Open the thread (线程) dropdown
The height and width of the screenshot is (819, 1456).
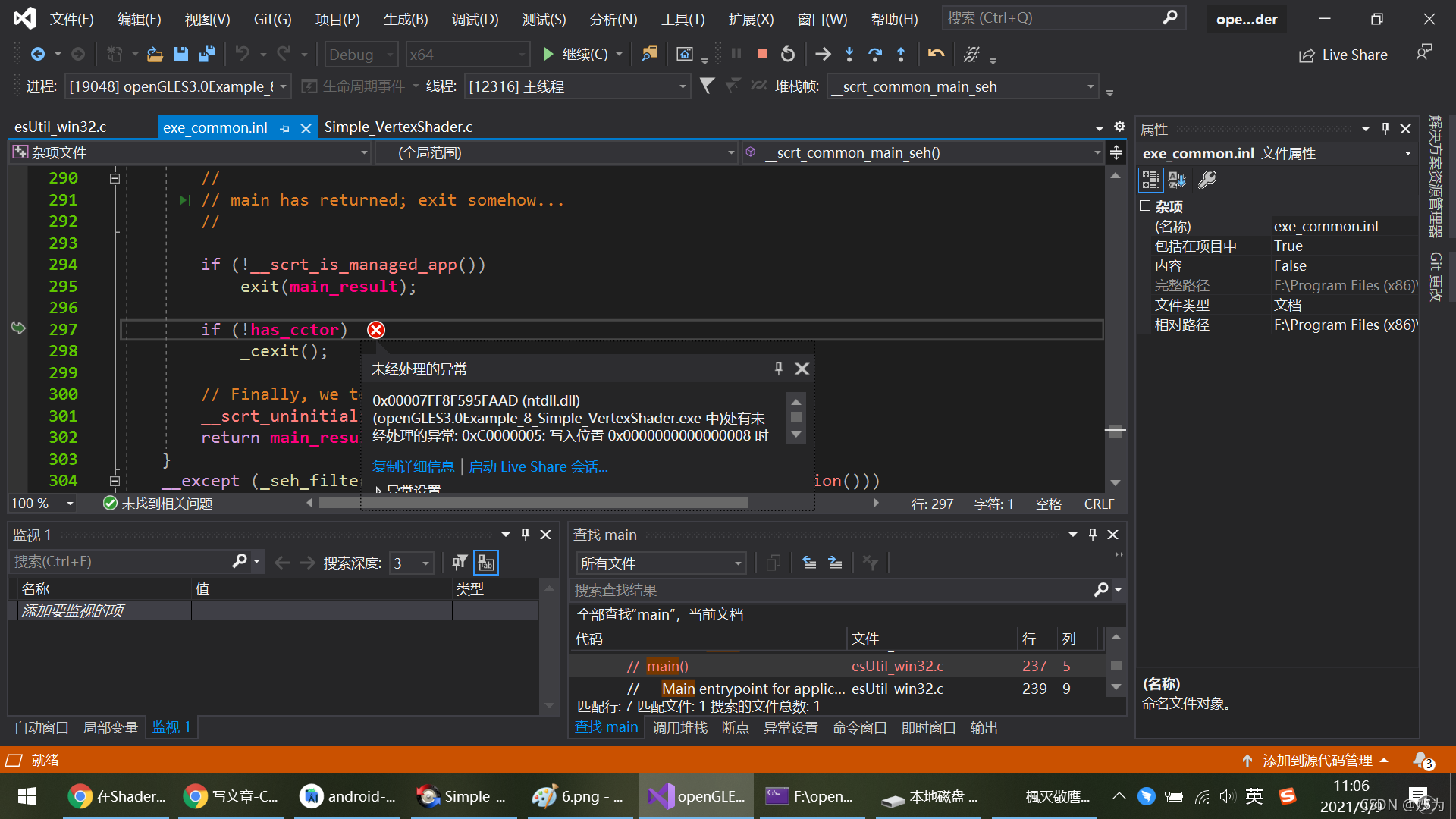pos(577,86)
